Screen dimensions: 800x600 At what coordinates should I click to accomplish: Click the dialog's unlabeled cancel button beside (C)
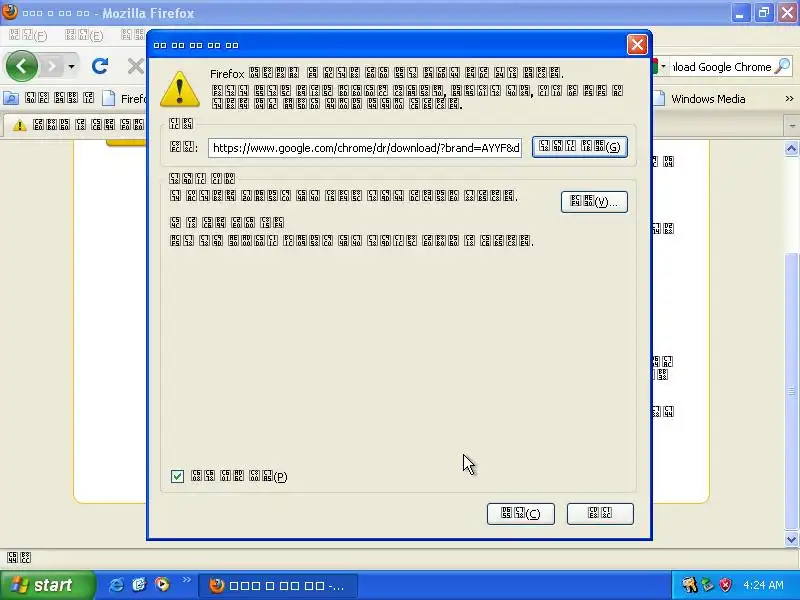tap(600, 514)
